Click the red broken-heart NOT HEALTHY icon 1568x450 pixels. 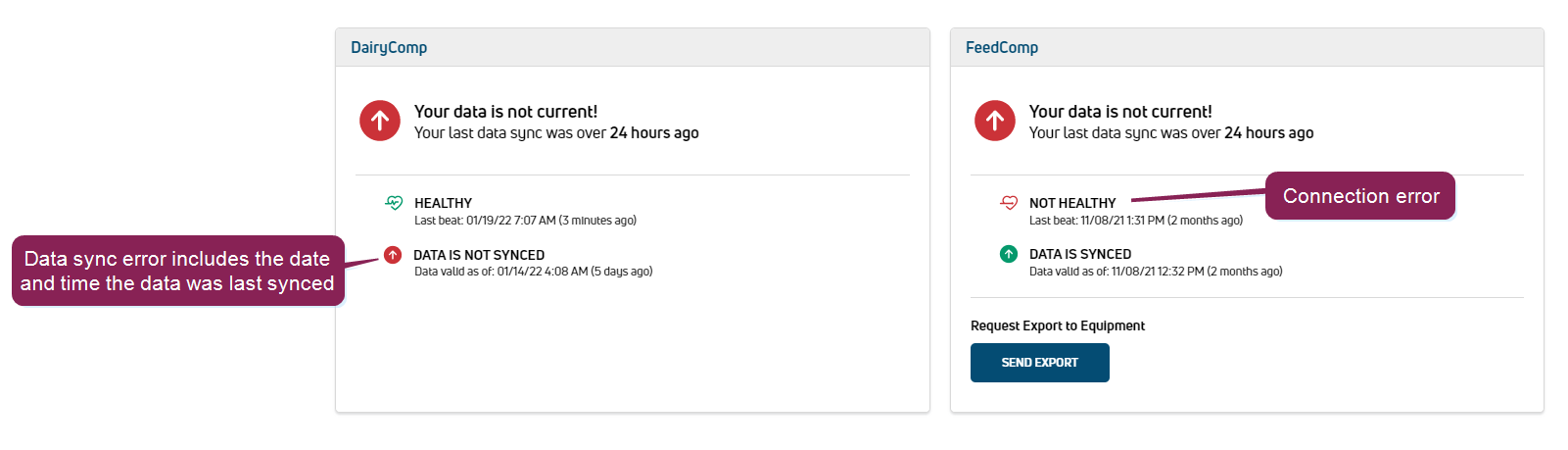[x=1009, y=203]
